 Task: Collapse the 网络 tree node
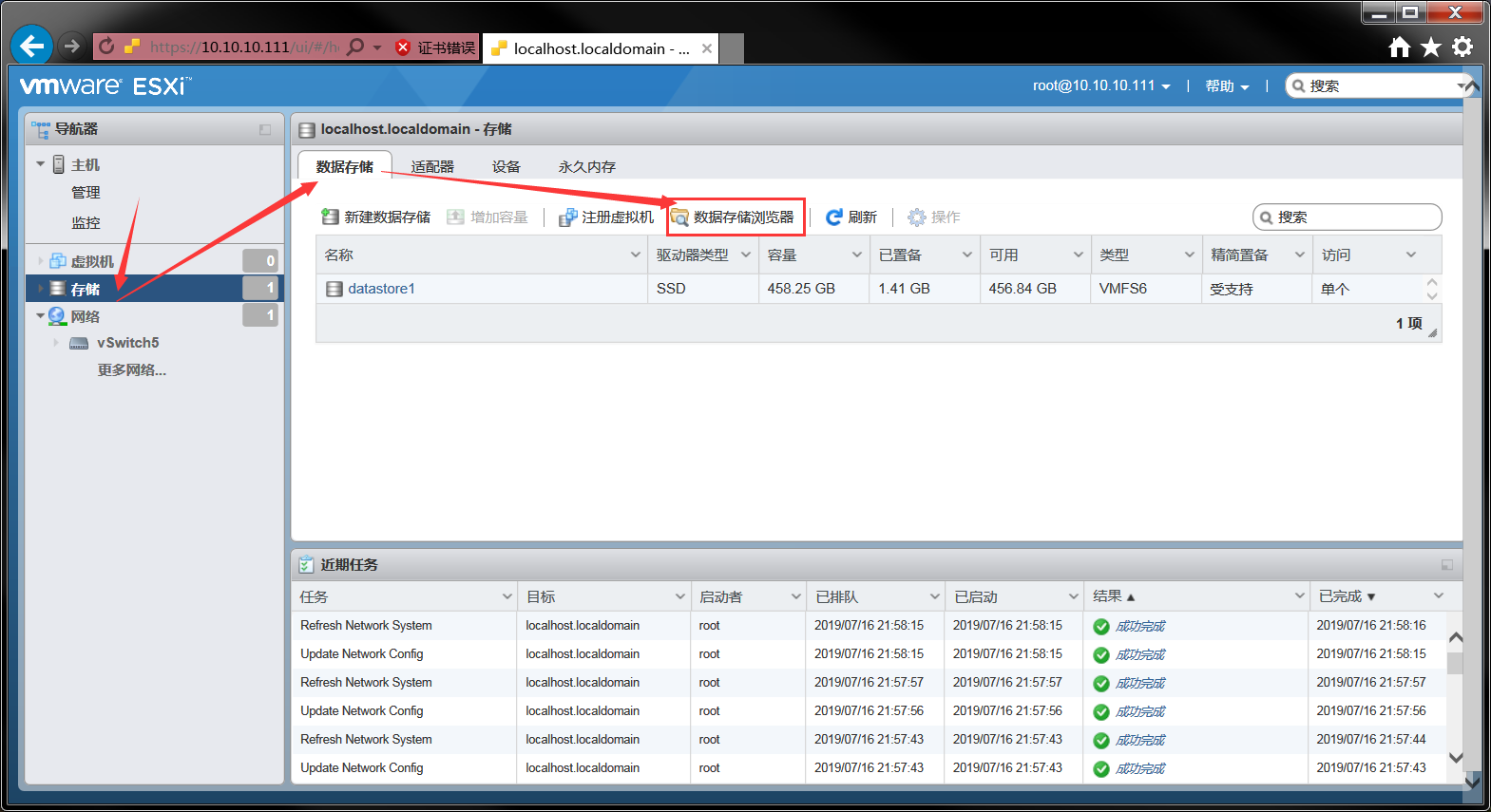click(x=41, y=316)
